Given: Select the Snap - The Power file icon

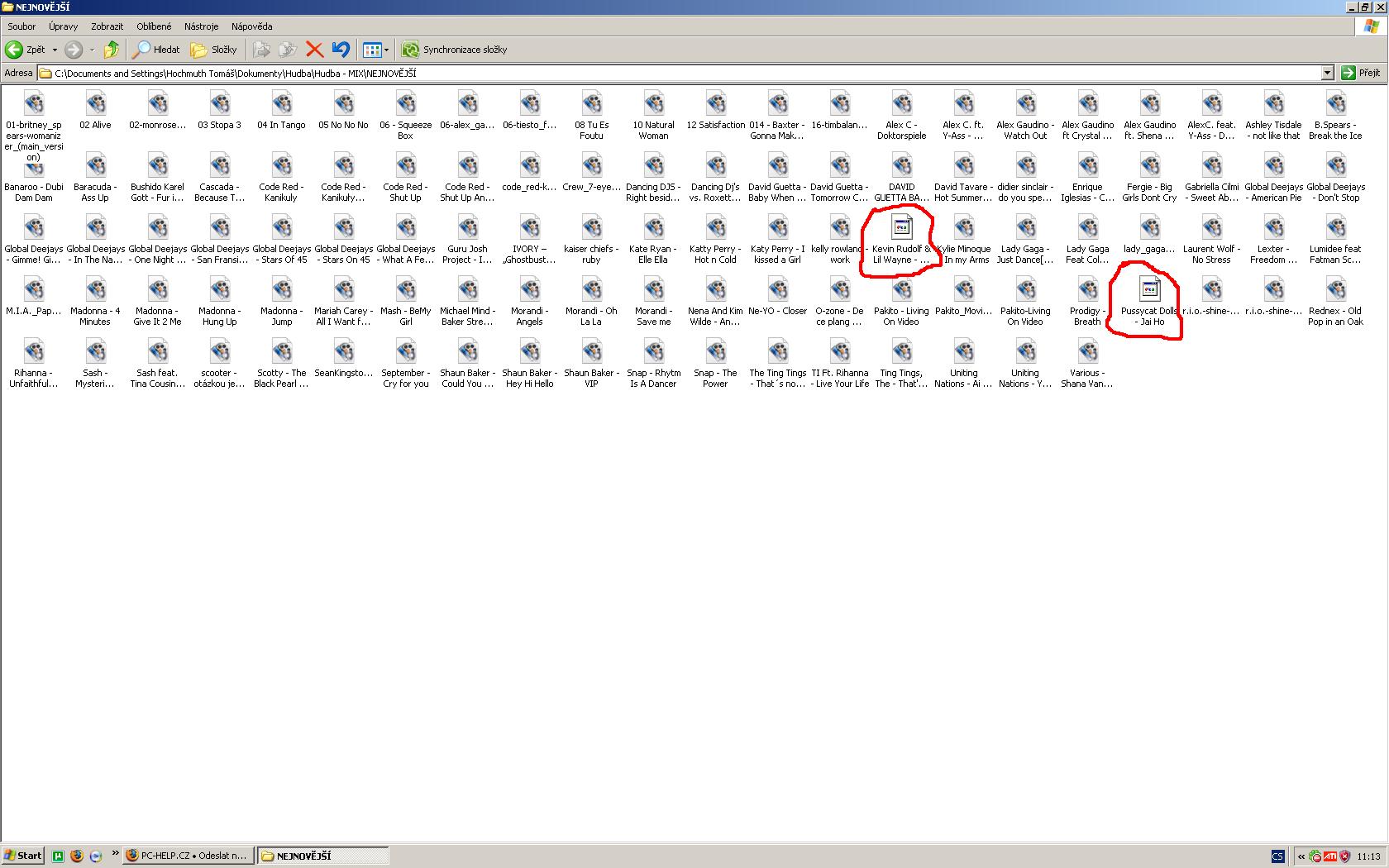Looking at the screenshot, I should pos(715,351).
